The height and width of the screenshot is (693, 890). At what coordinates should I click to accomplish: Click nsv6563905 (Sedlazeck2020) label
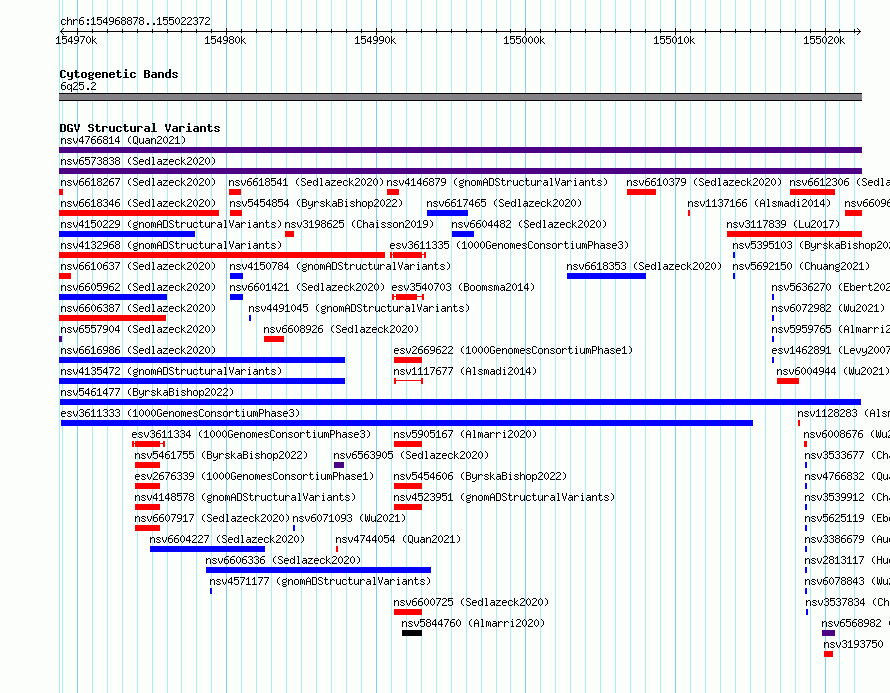(411, 455)
